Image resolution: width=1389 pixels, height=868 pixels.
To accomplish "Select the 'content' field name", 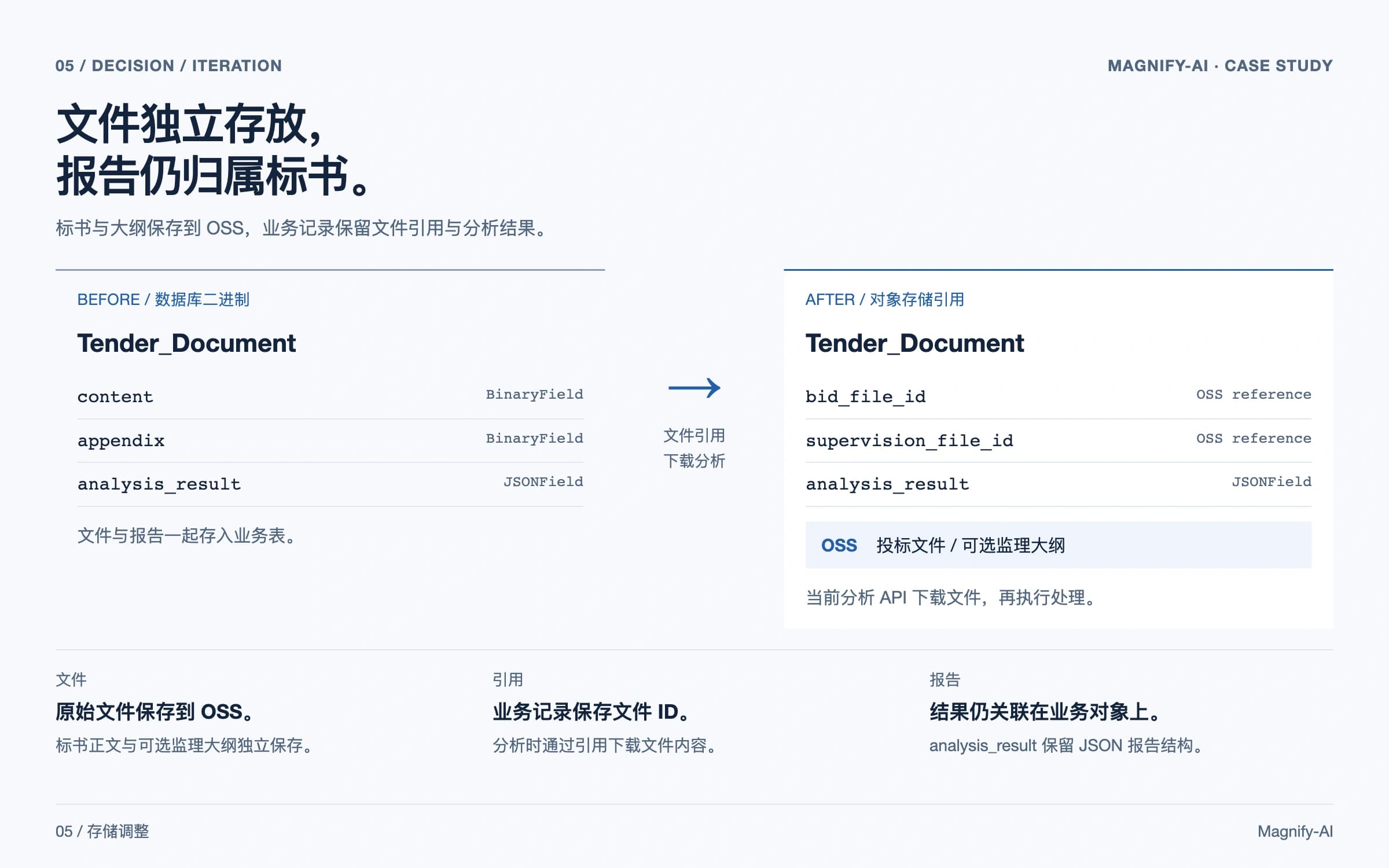I will 115,397.
